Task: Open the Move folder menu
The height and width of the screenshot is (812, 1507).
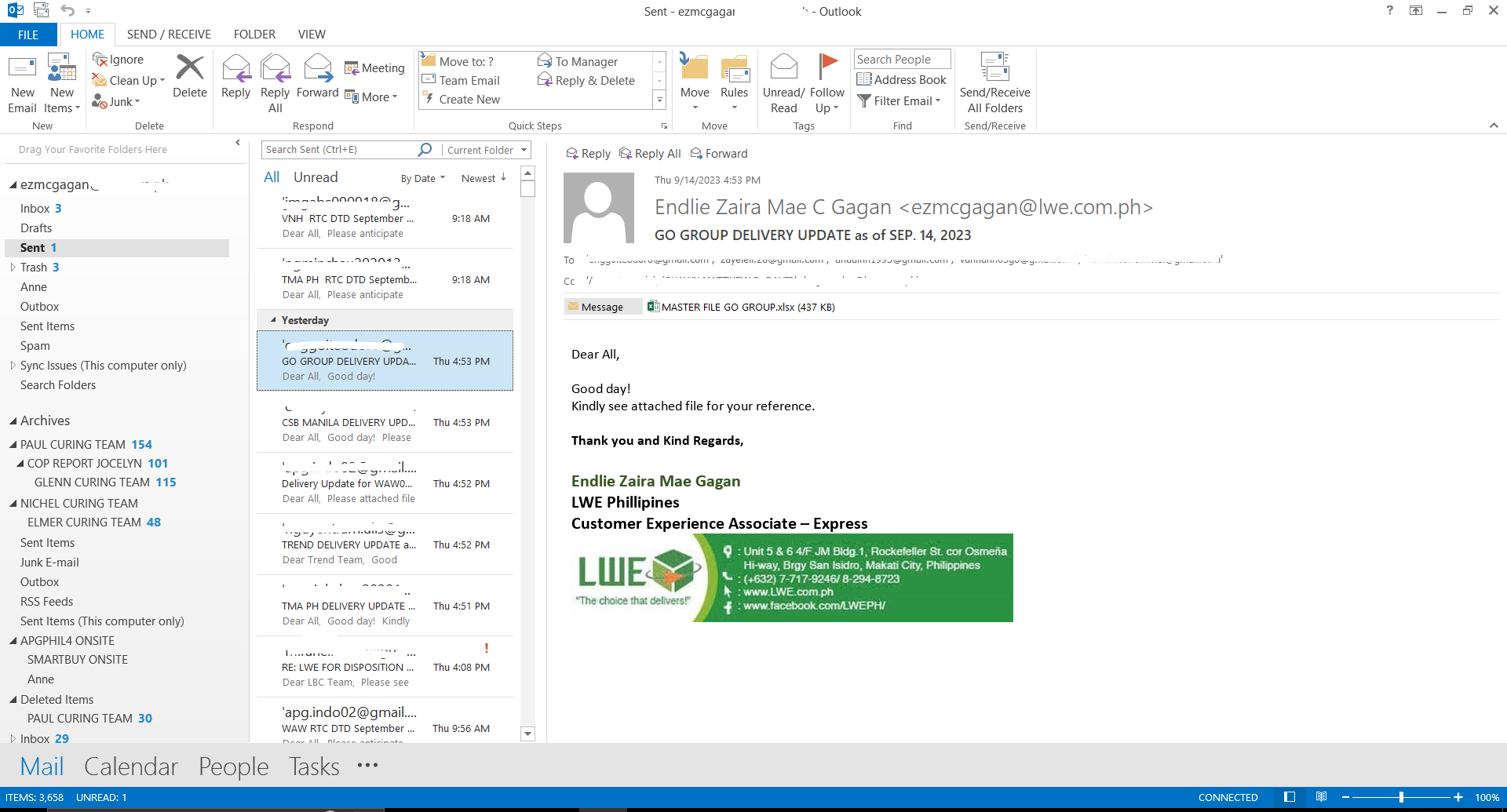Action: (695, 82)
